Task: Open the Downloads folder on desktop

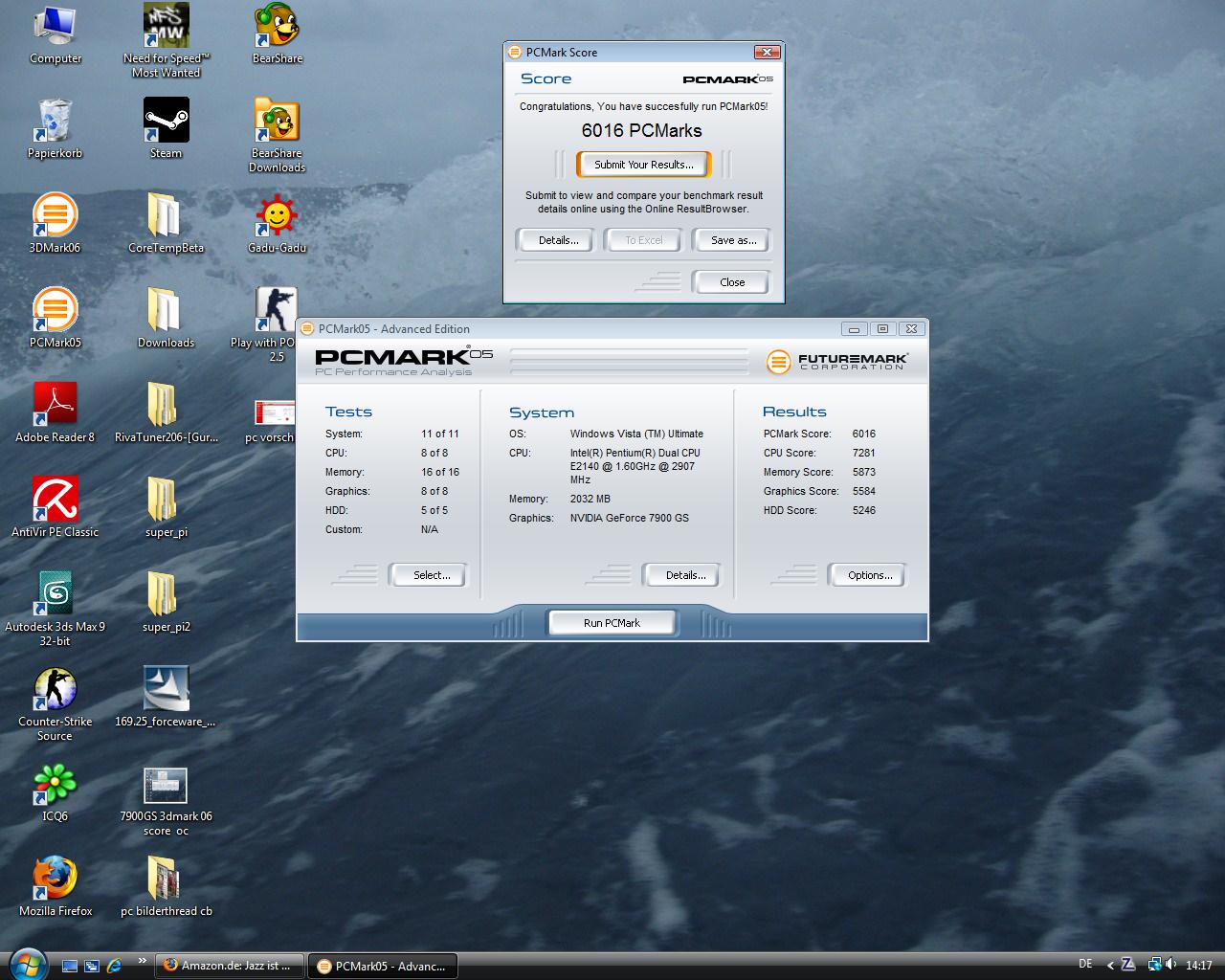Action: pyautogui.click(x=166, y=318)
